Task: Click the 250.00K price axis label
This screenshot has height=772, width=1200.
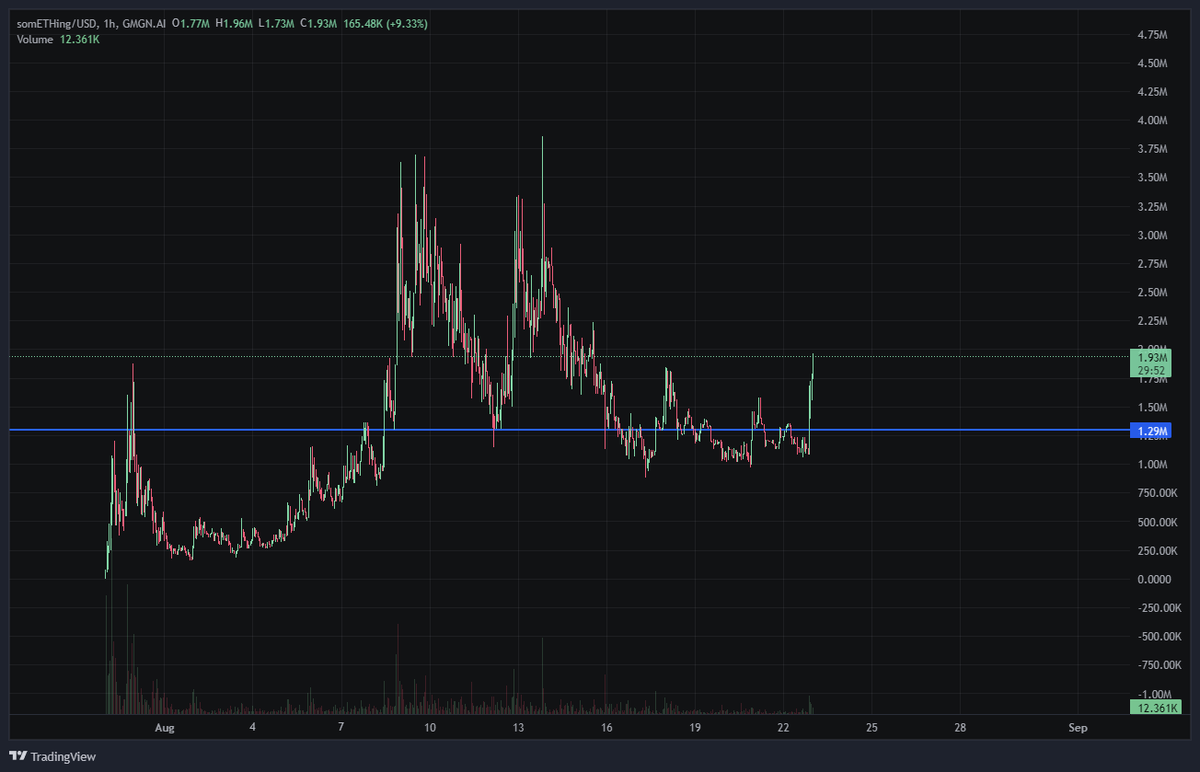Action: pos(1158,551)
